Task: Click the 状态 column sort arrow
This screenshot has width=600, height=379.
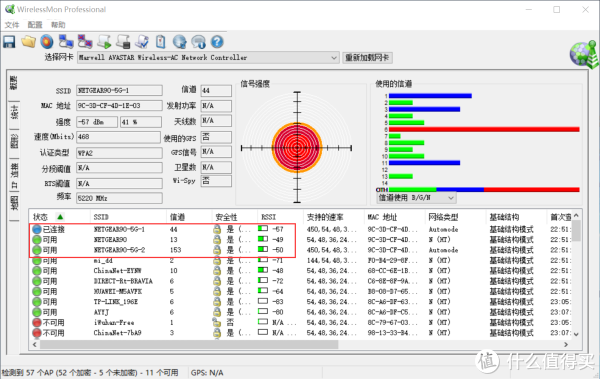Action: point(60,217)
